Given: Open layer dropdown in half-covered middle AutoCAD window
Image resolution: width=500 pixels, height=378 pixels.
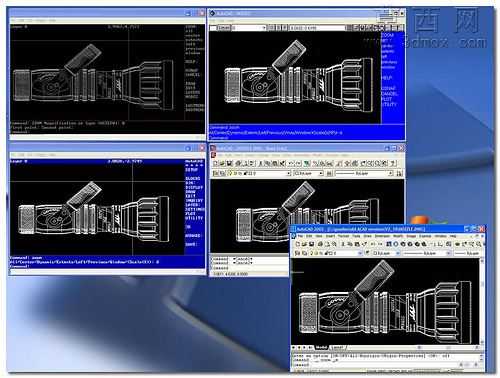Looking at the screenshot, I should click(x=289, y=173).
